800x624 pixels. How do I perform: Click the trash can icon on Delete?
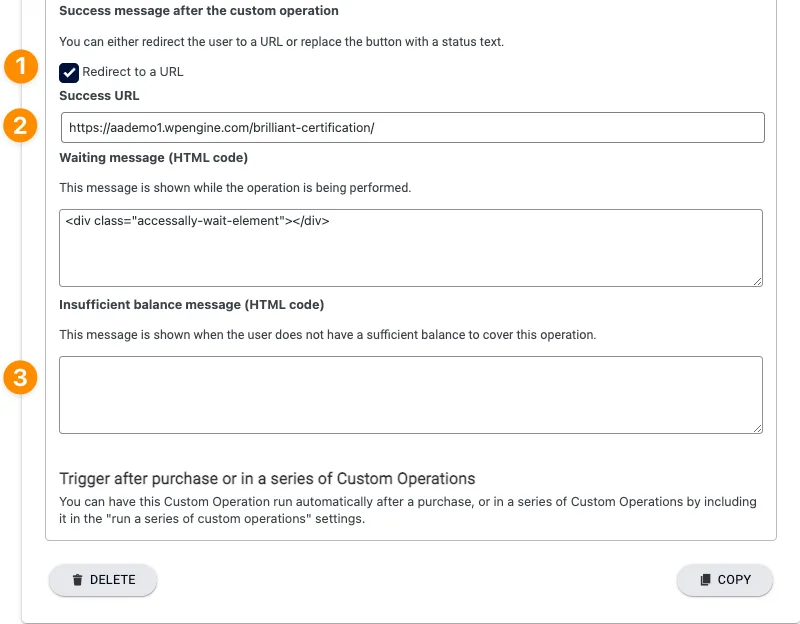click(77, 580)
